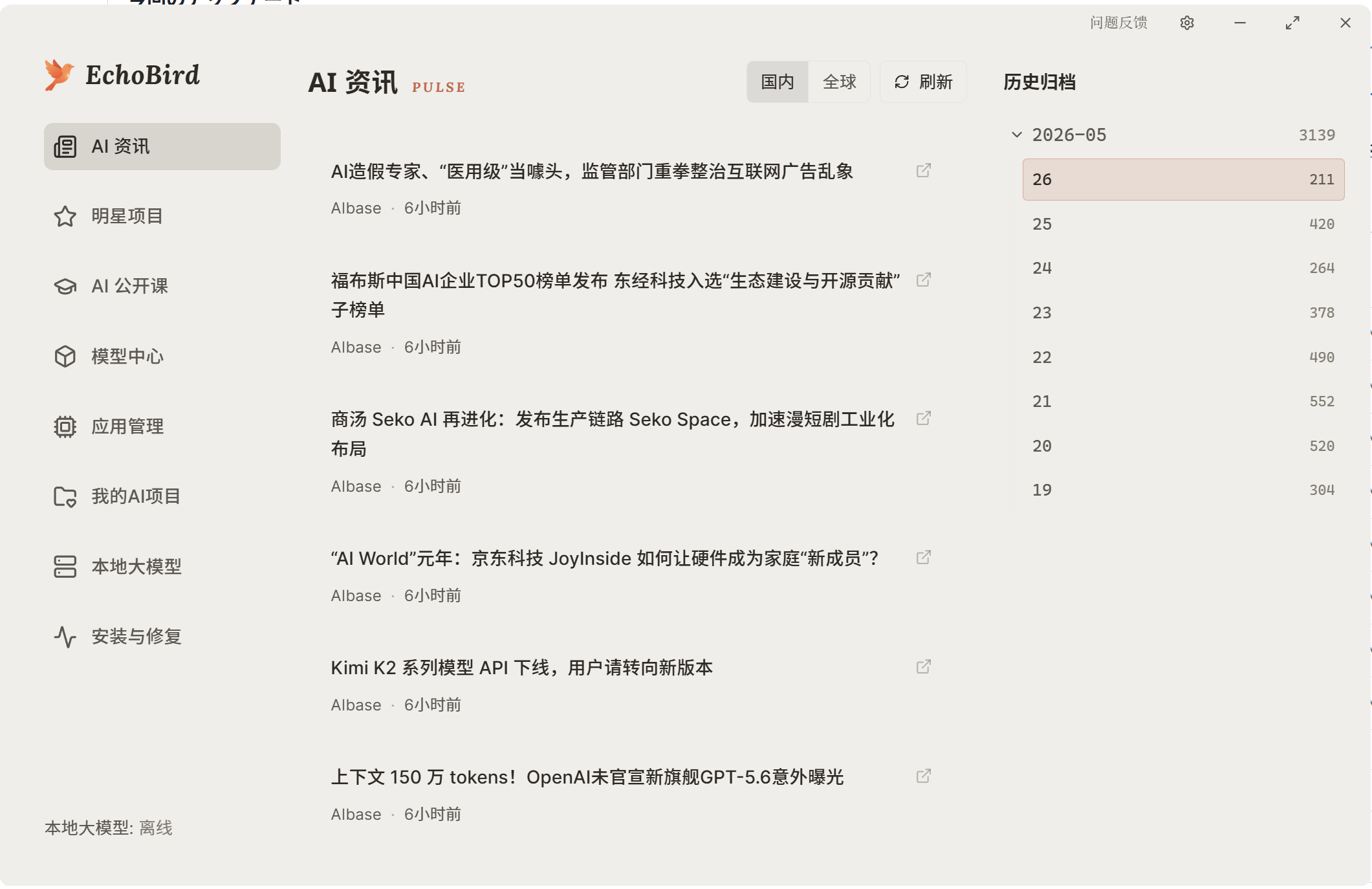This screenshot has width=1372, height=889.
Task: Click the chip icon for 应用管理
Action: pyautogui.click(x=65, y=426)
